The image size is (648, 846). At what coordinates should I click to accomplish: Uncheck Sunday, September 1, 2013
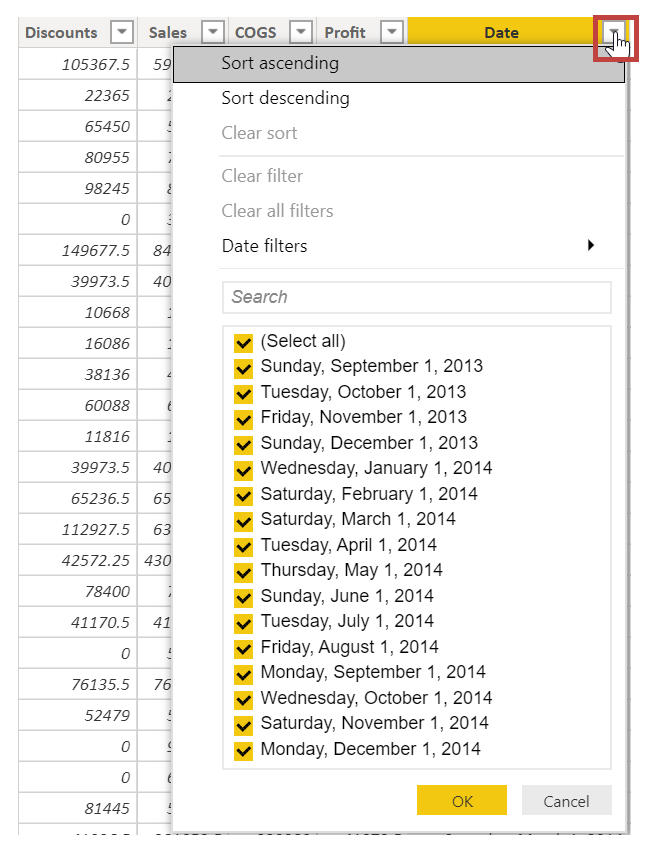coord(243,368)
